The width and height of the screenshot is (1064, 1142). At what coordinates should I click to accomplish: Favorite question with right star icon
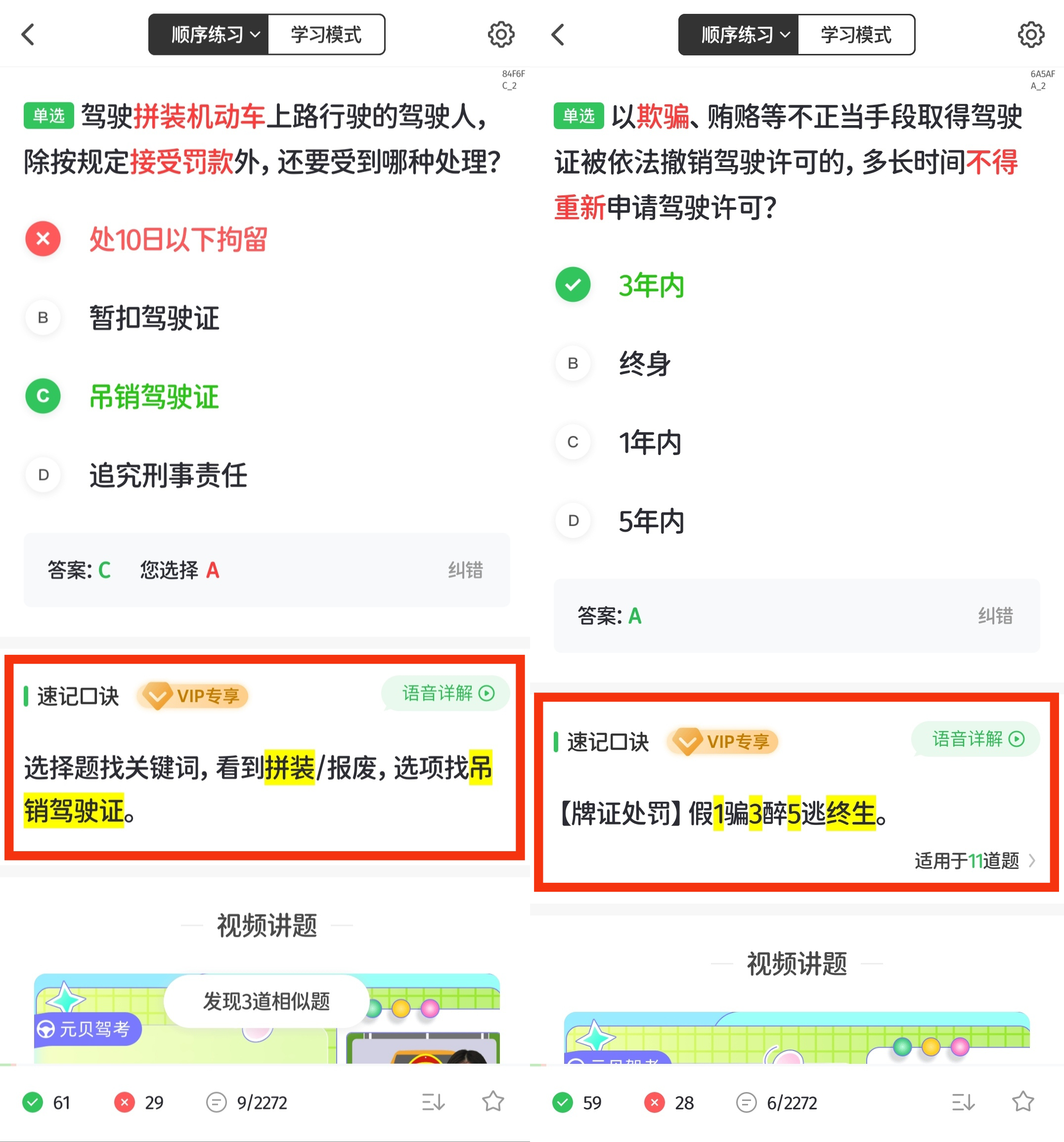[x=1022, y=1101]
